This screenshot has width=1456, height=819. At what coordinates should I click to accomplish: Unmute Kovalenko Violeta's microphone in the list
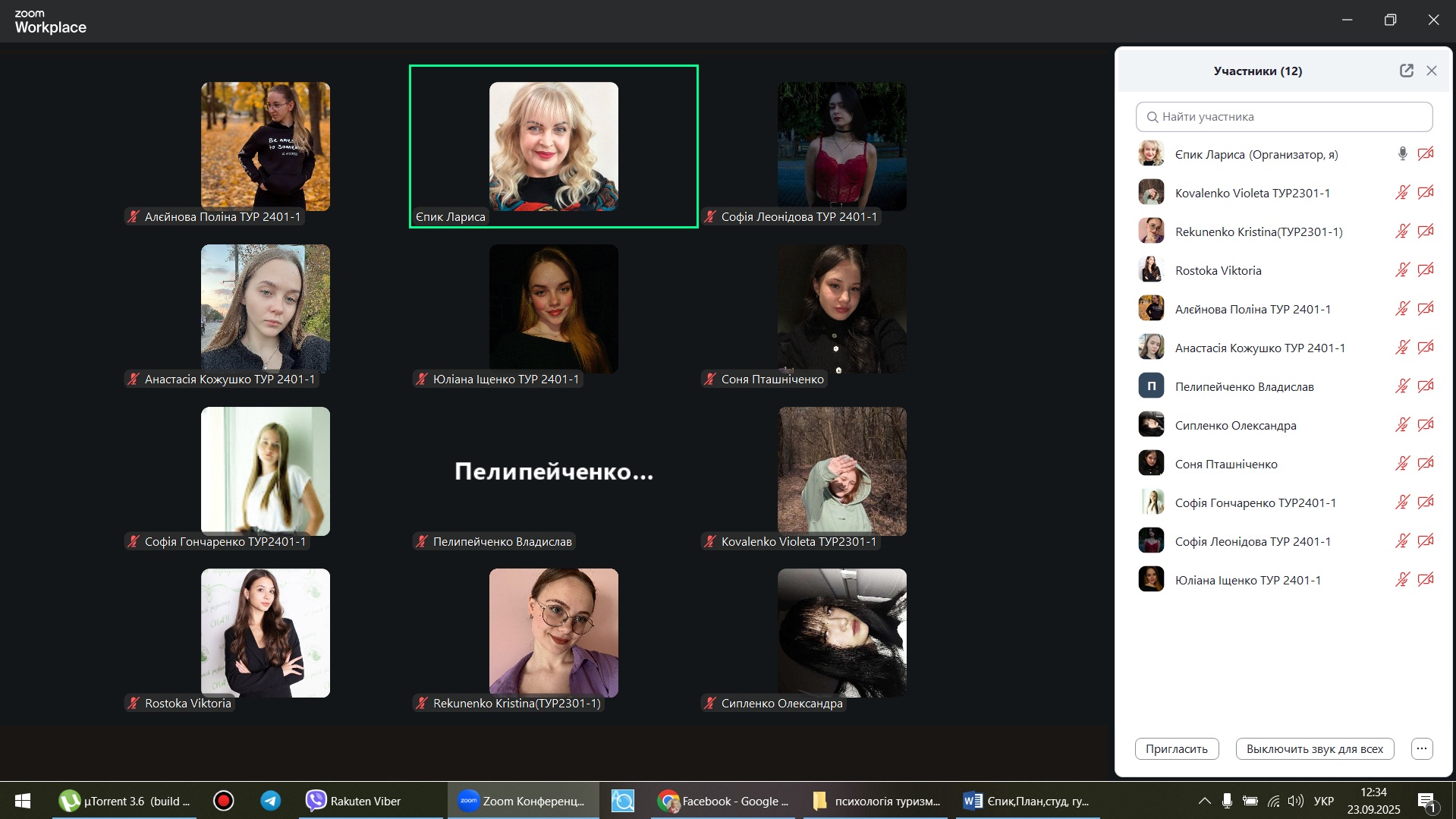tap(1402, 193)
